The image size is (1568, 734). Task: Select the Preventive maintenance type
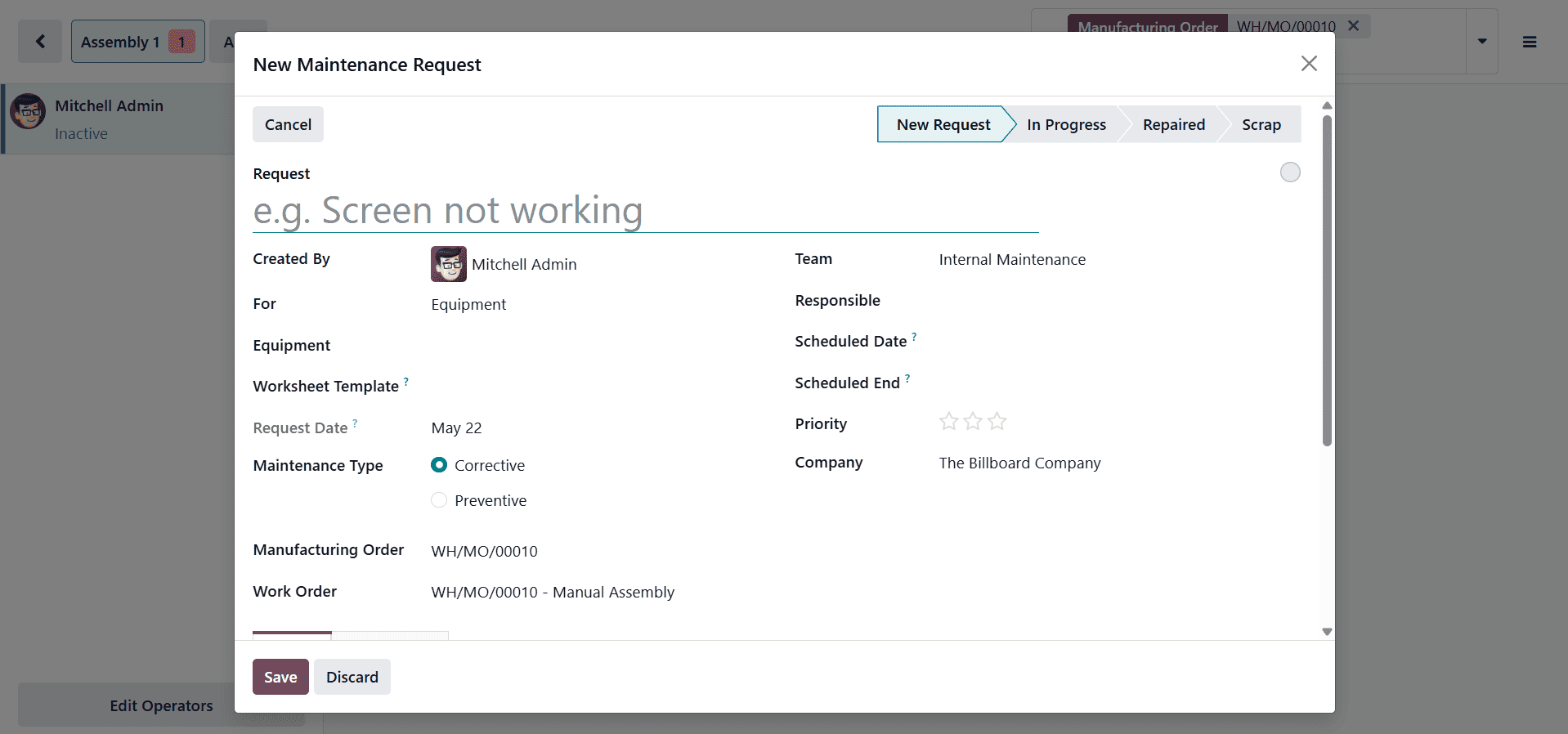tap(439, 500)
